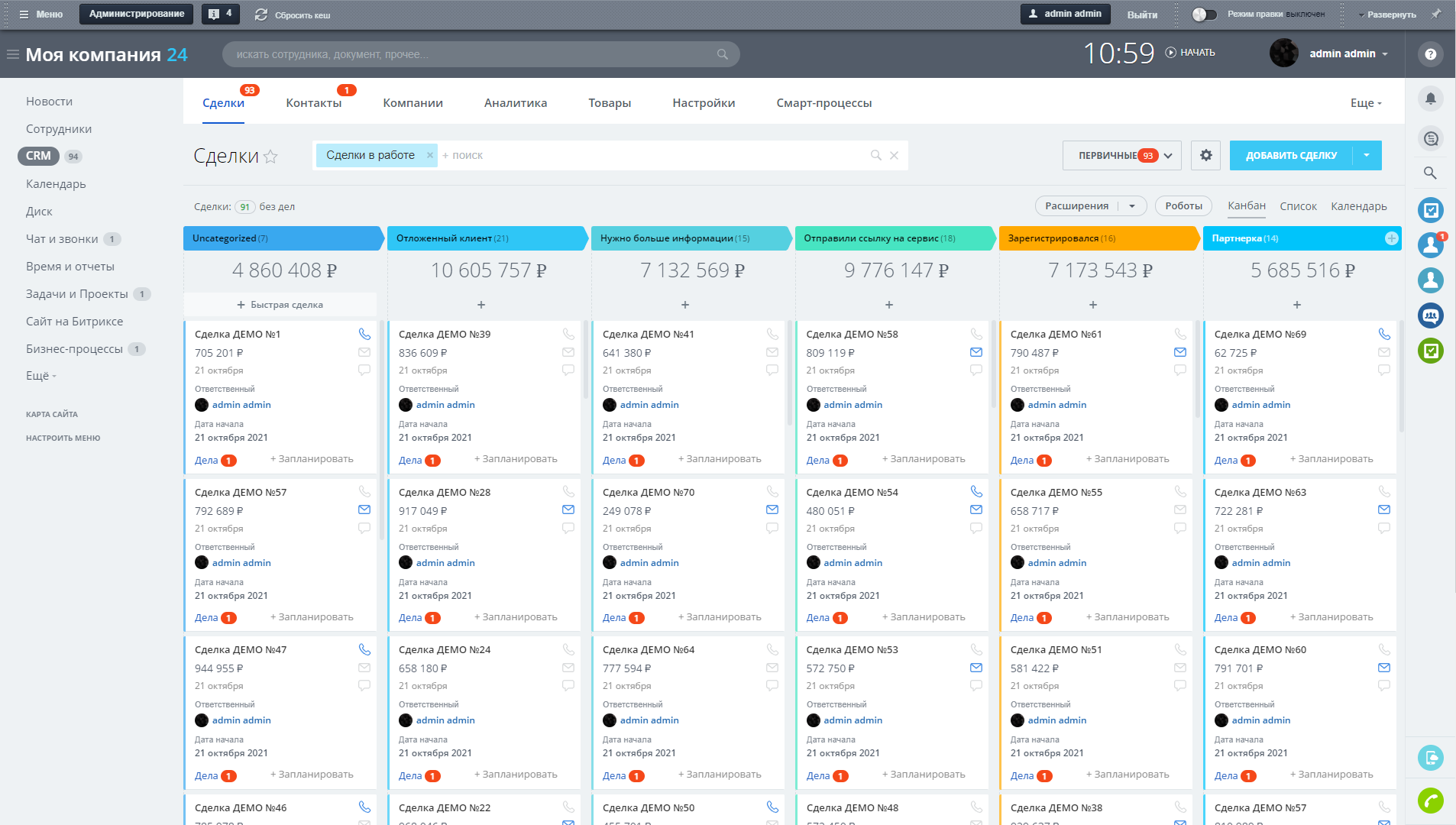Viewport: 1456px width, 825px height.
Task: Switch to Календарь view
Action: [1358, 206]
